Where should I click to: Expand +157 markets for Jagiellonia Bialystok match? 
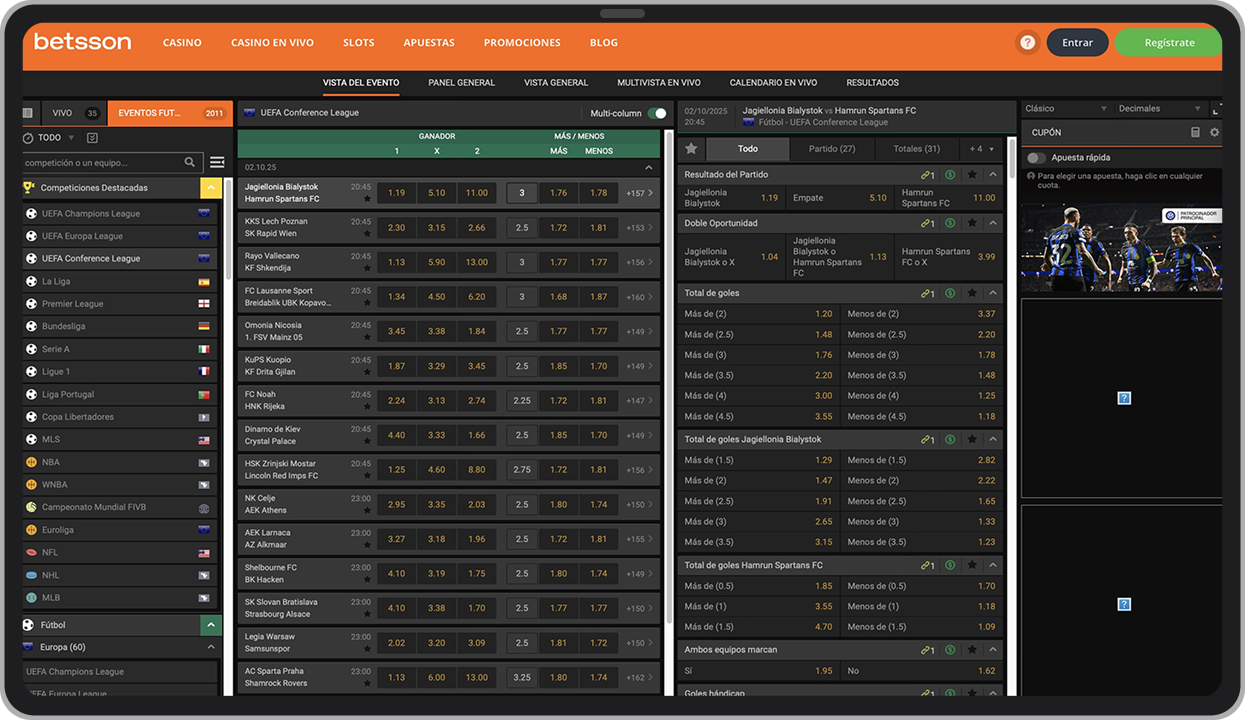point(640,193)
